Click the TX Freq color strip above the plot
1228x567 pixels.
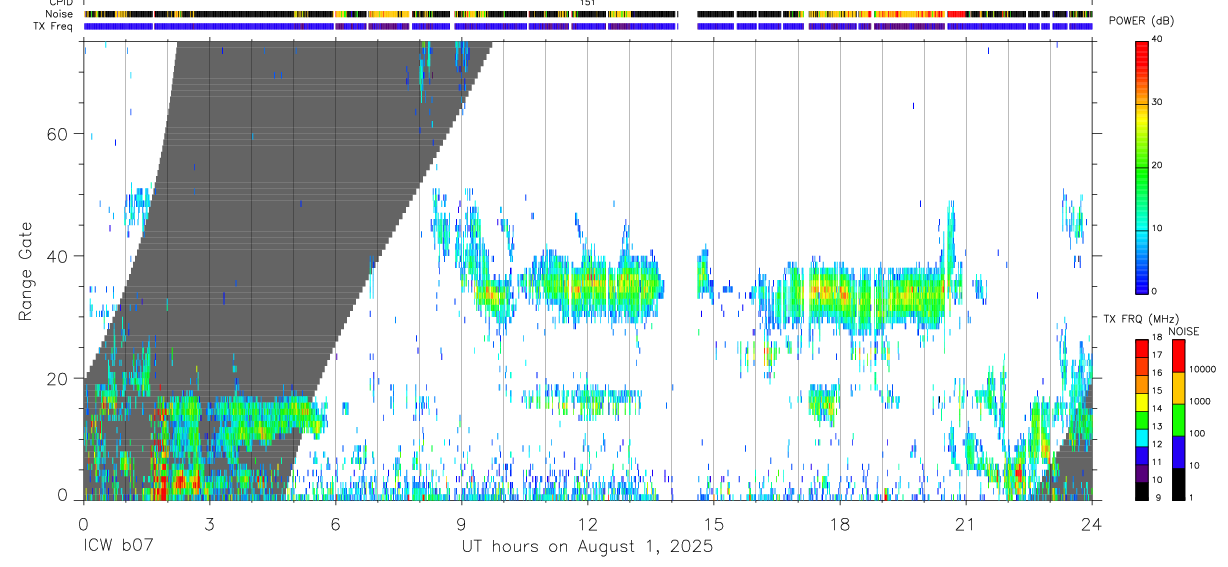click(x=587, y=26)
